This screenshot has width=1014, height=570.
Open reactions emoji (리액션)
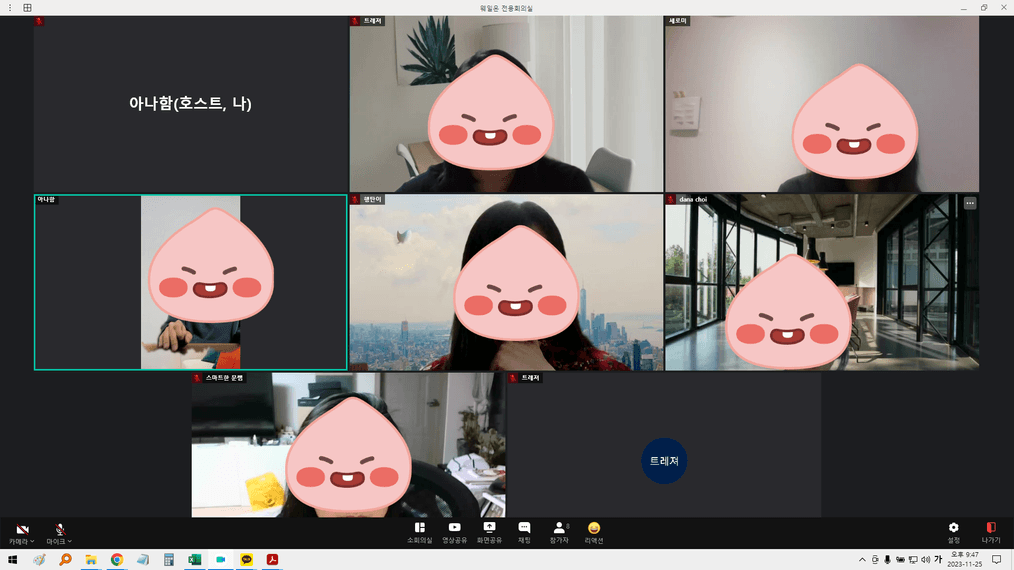pyautogui.click(x=594, y=532)
